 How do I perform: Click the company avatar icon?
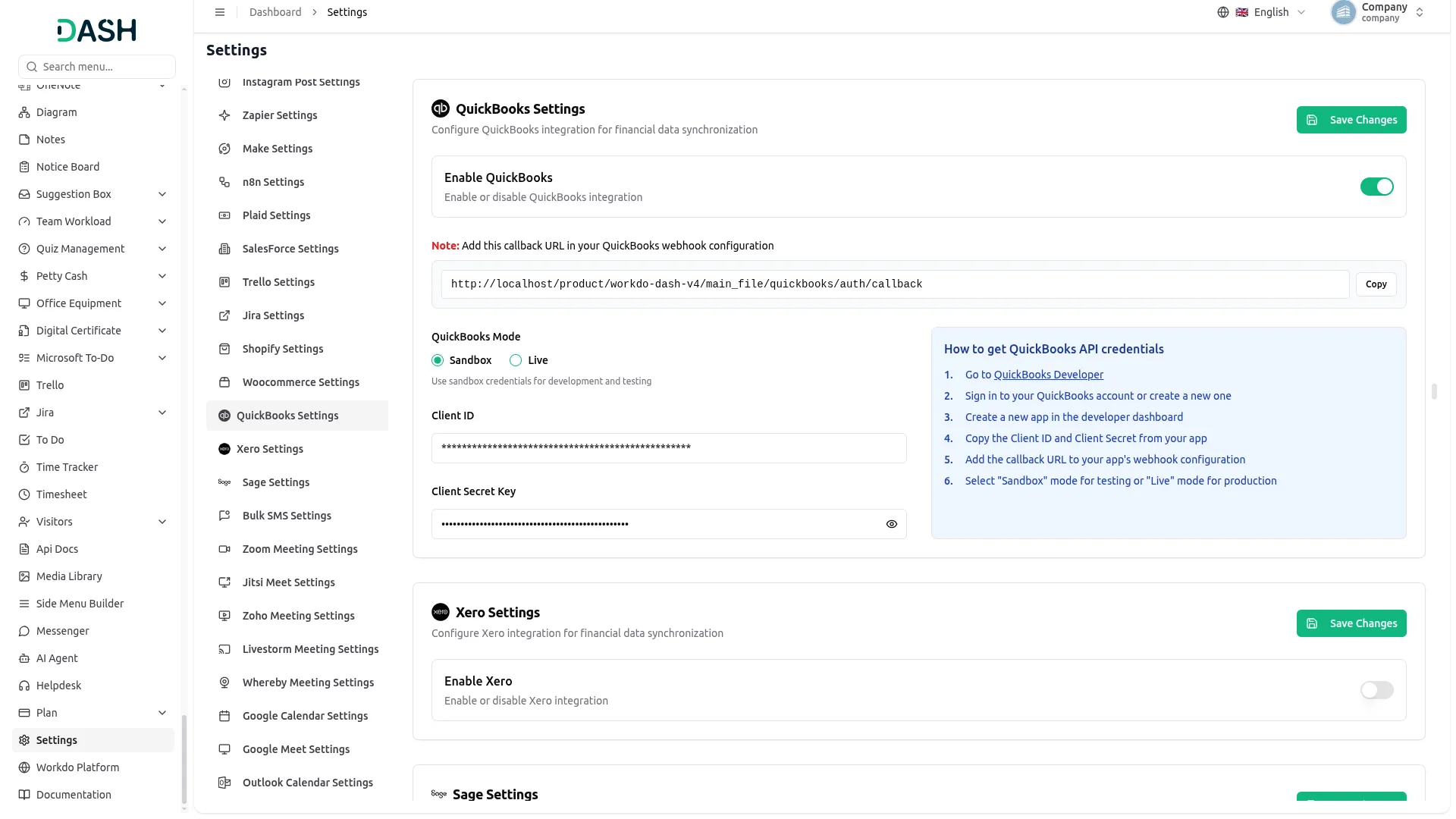[1344, 12]
